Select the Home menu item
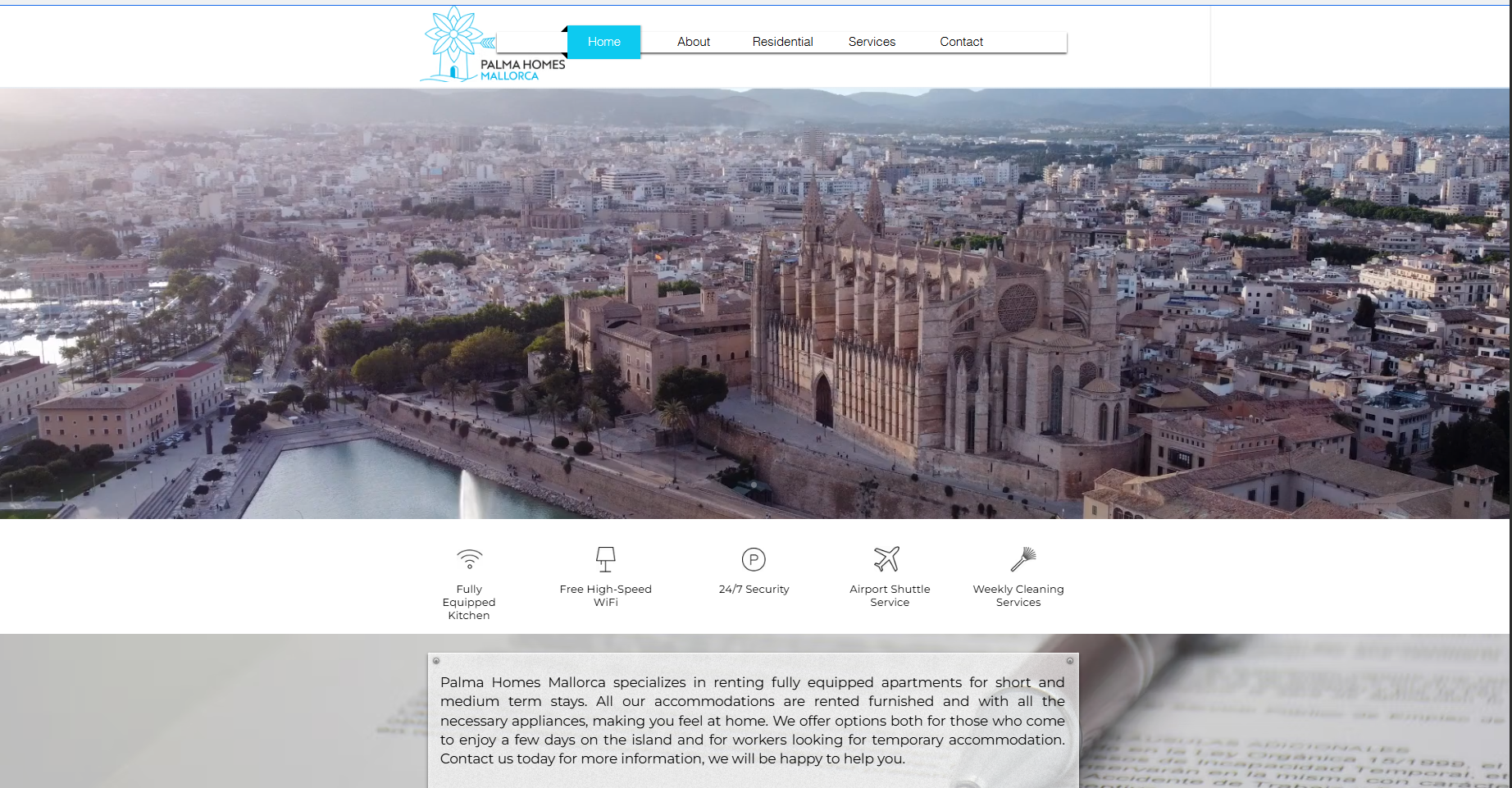This screenshot has width=1512, height=788. pos(603,42)
